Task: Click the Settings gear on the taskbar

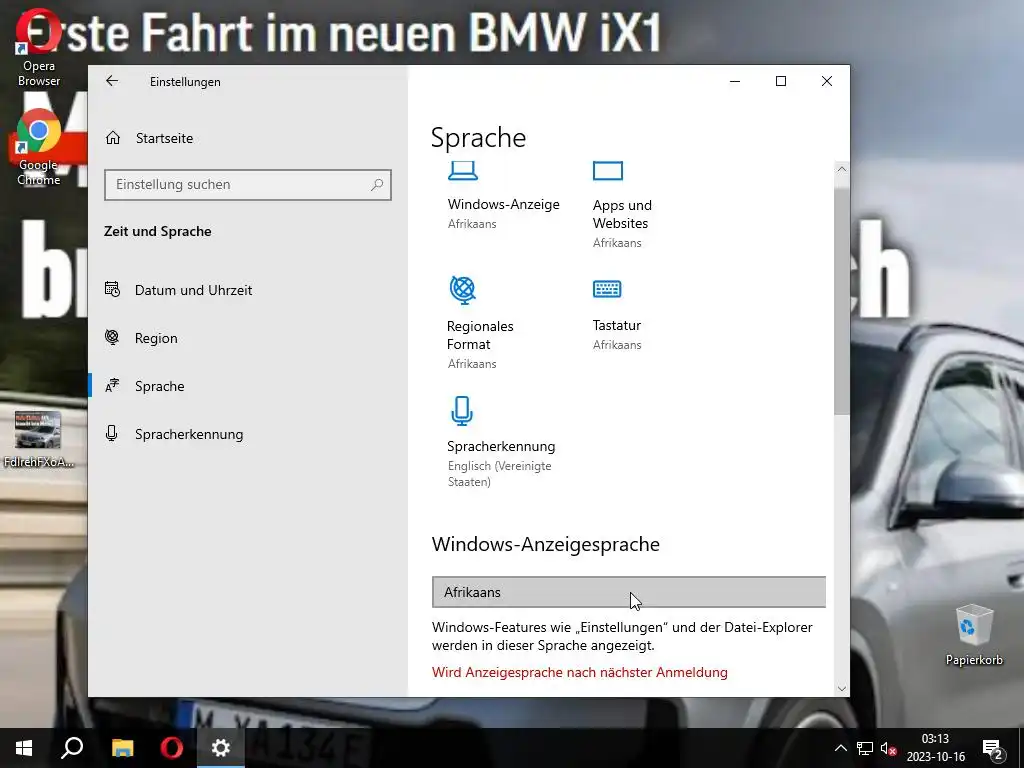Action: (x=221, y=748)
